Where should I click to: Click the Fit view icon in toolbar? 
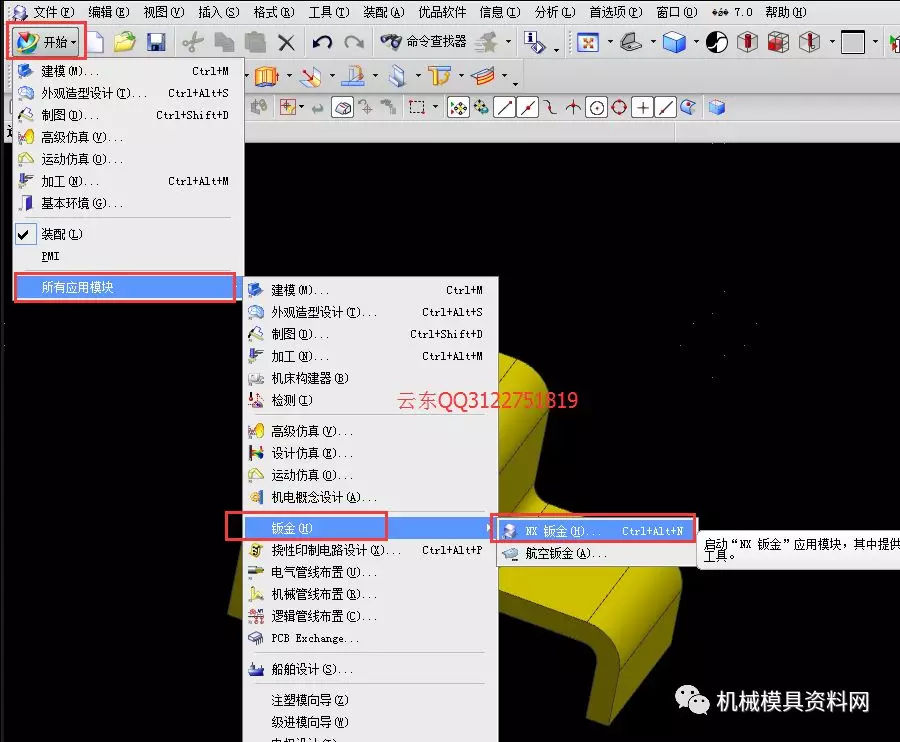[x=588, y=42]
